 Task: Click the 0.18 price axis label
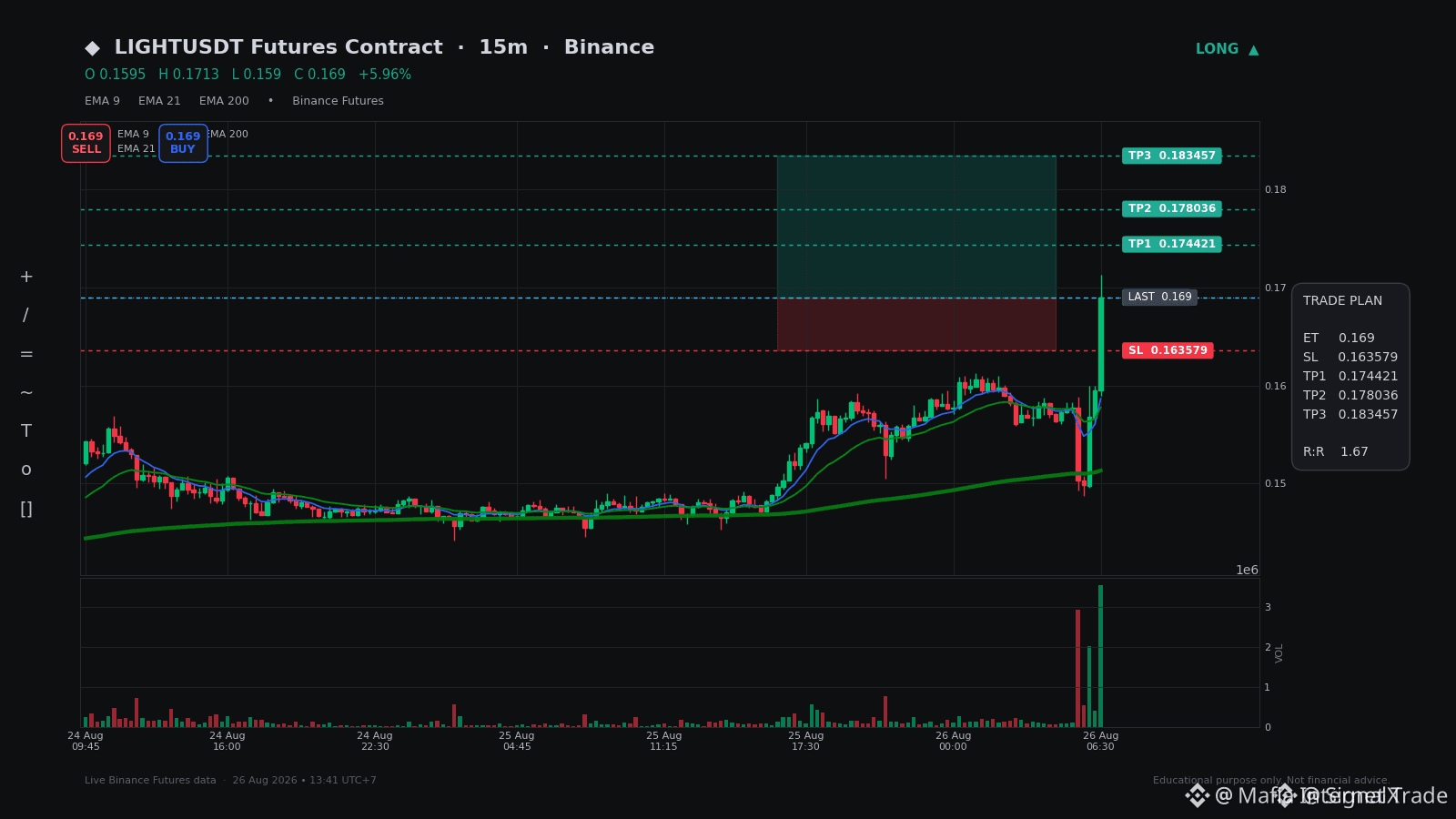coord(1276,190)
